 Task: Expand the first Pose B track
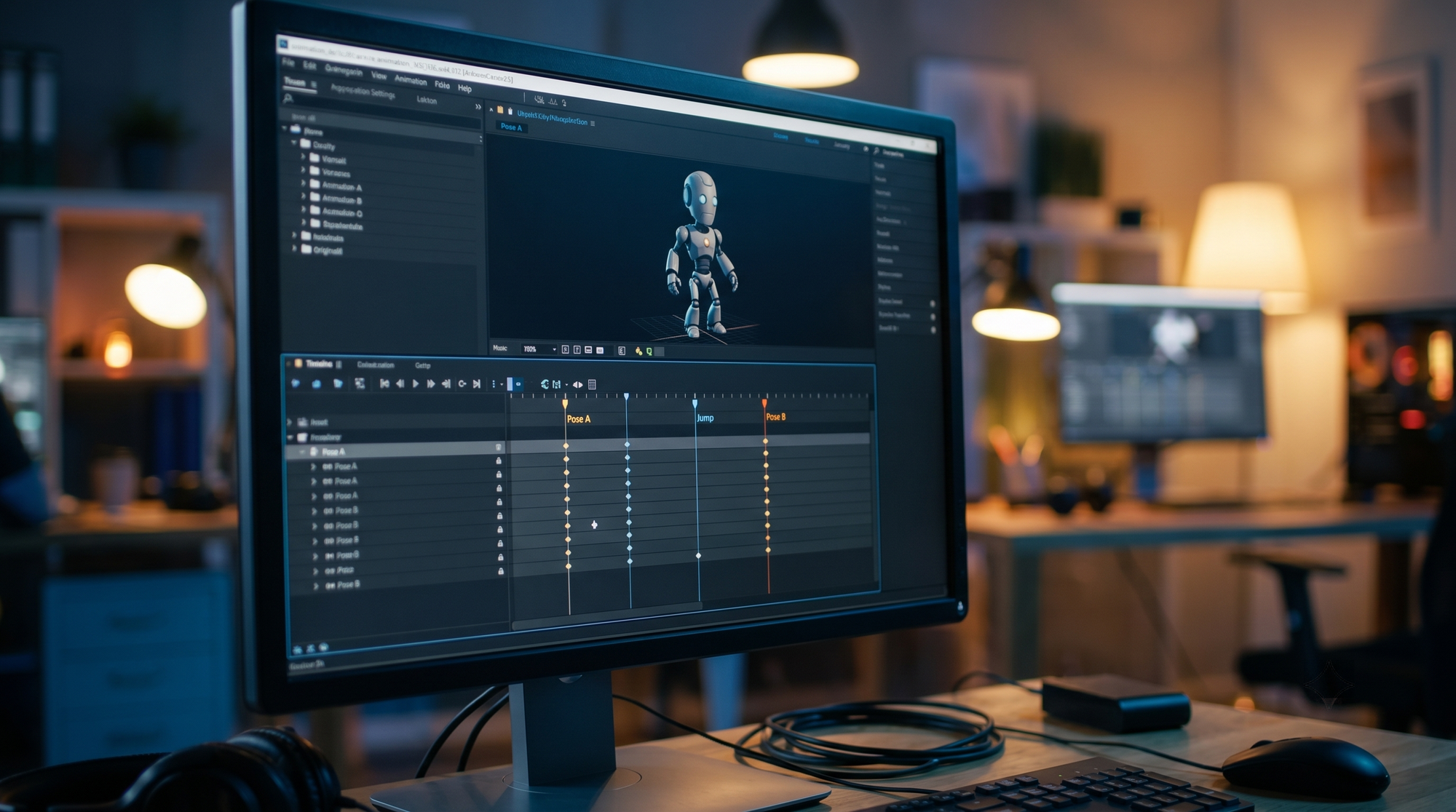point(314,511)
